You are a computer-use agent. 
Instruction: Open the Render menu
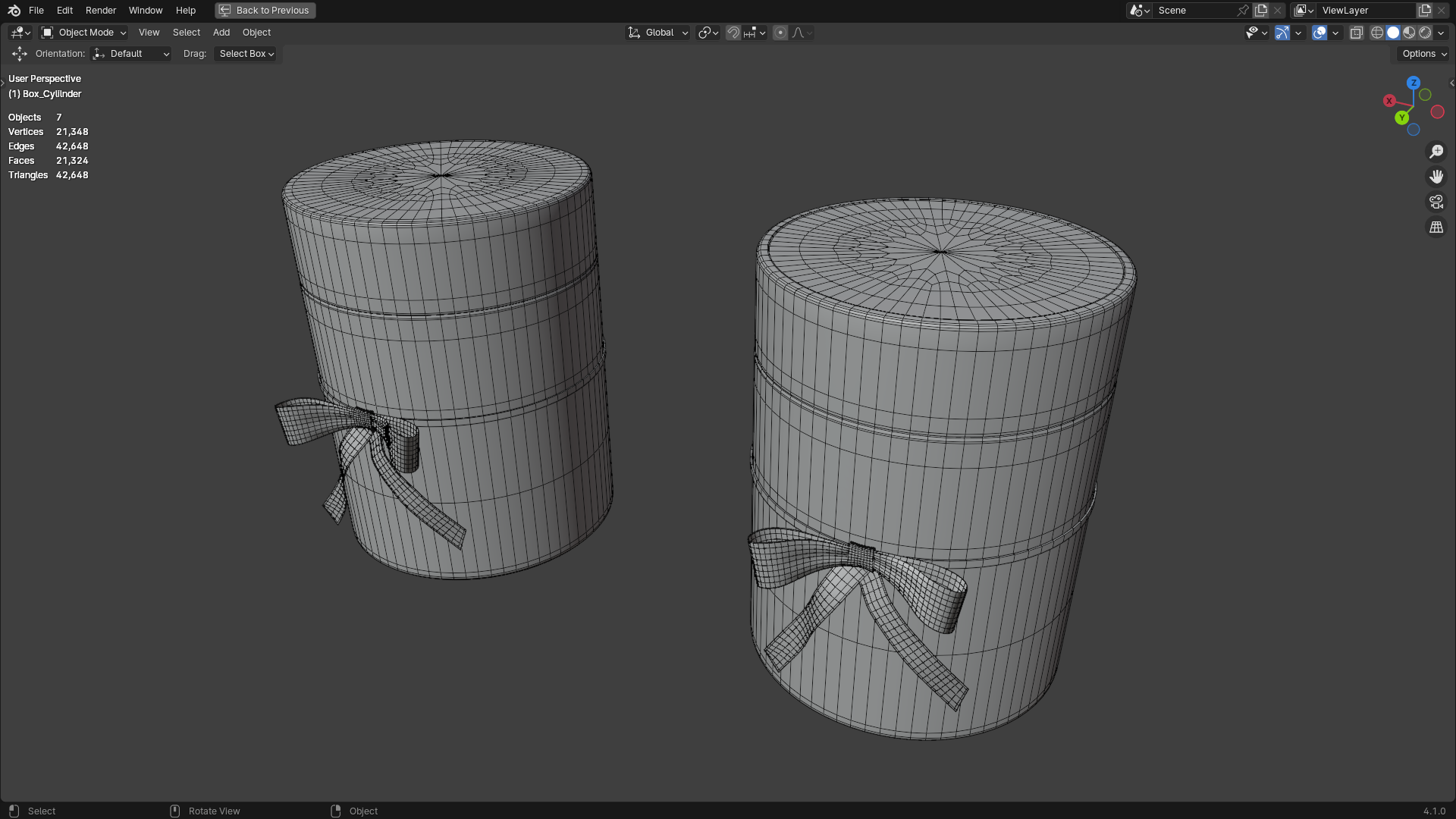(x=101, y=11)
